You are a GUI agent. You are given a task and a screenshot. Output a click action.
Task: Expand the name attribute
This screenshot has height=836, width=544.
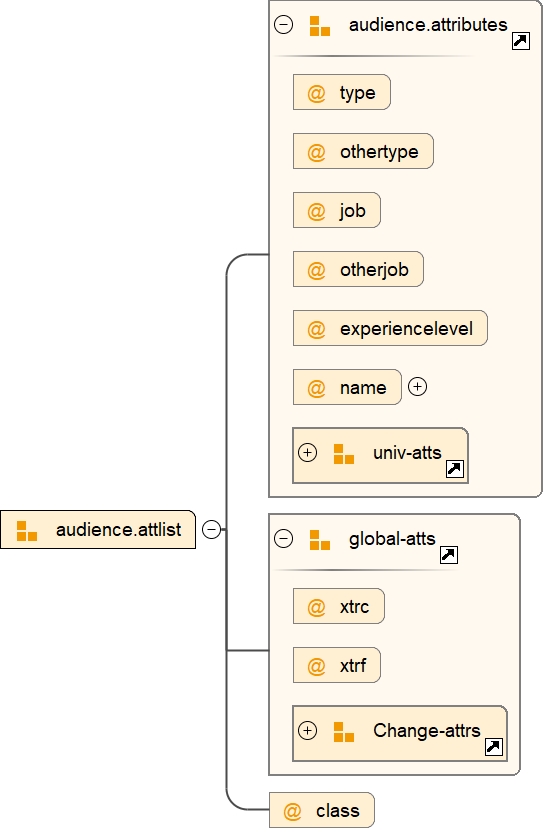click(x=417, y=387)
